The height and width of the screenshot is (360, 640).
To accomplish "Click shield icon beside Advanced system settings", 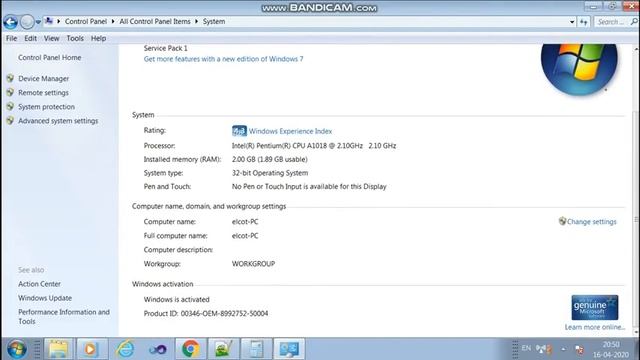I will [10, 120].
